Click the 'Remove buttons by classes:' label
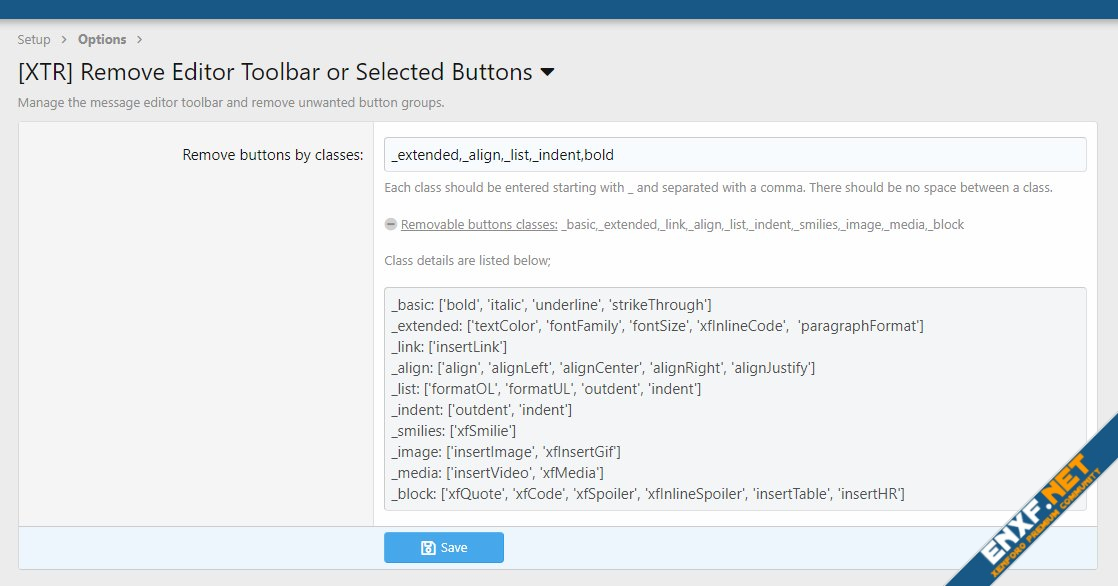This screenshot has width=1118, height=586. (x=272, y=155)
